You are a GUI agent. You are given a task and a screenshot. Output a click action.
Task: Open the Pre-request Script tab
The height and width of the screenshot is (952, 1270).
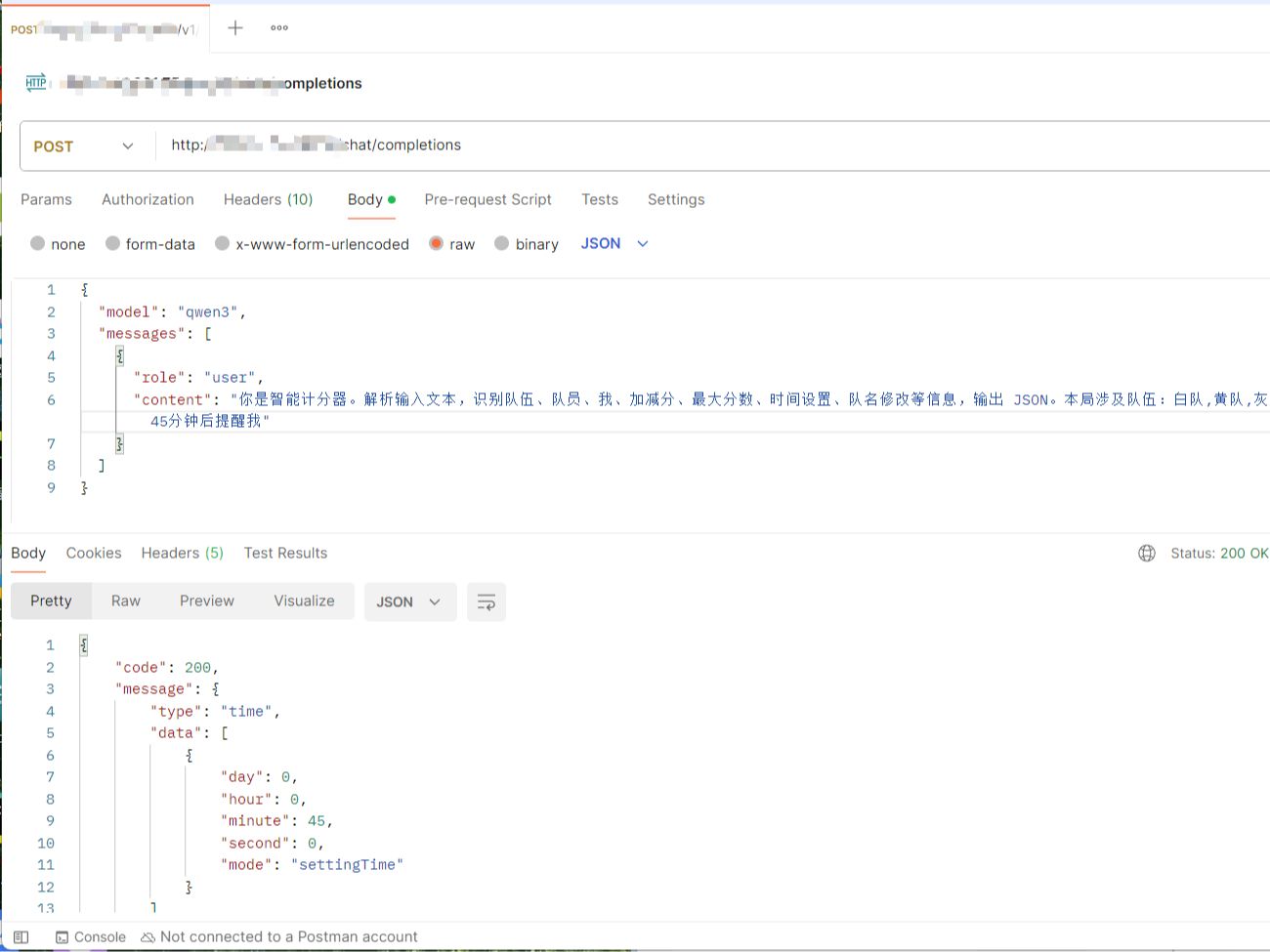[487, 199]
